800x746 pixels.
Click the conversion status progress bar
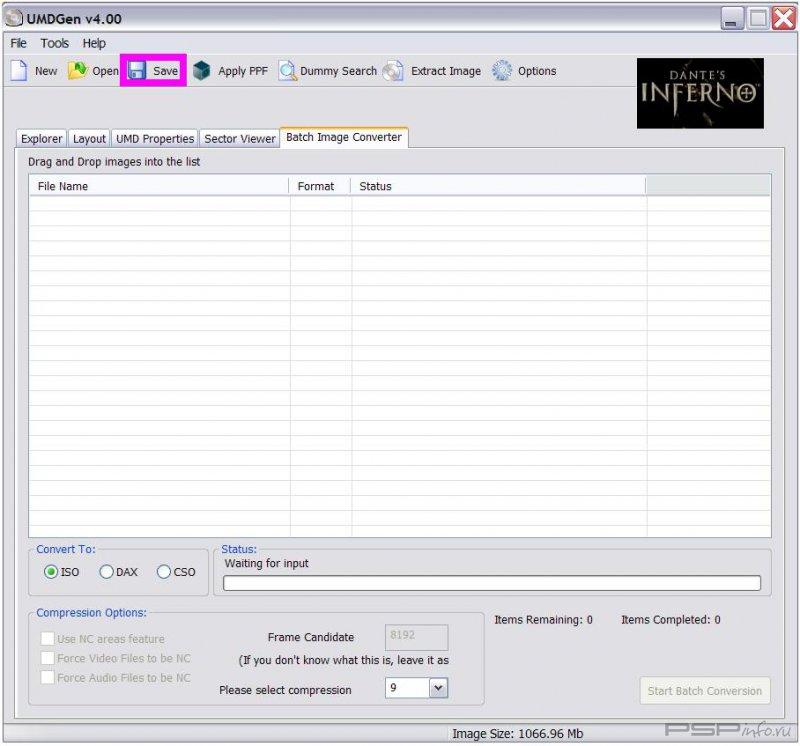[x=491, y=583]
